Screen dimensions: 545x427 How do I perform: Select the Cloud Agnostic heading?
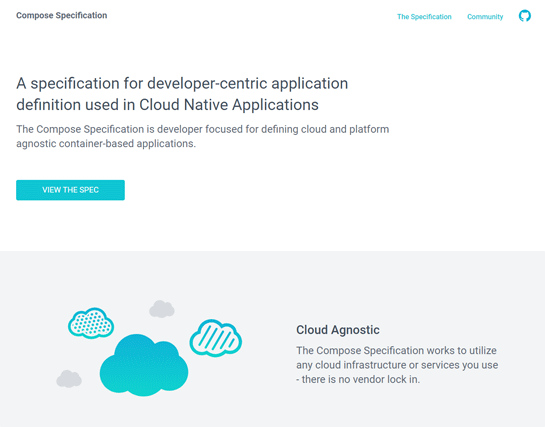[337, 330]
